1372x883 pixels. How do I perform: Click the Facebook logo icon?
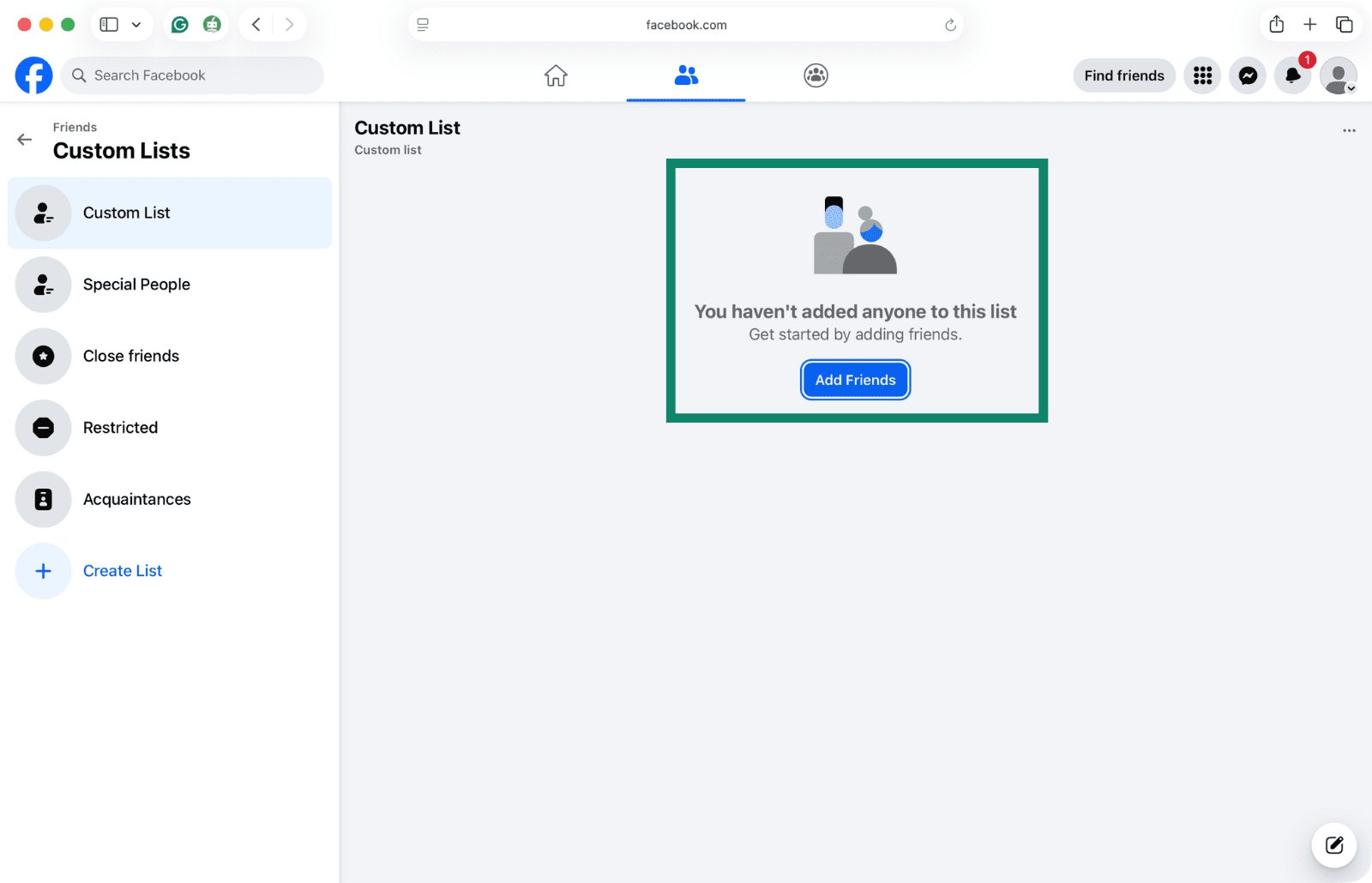[34, 75]
